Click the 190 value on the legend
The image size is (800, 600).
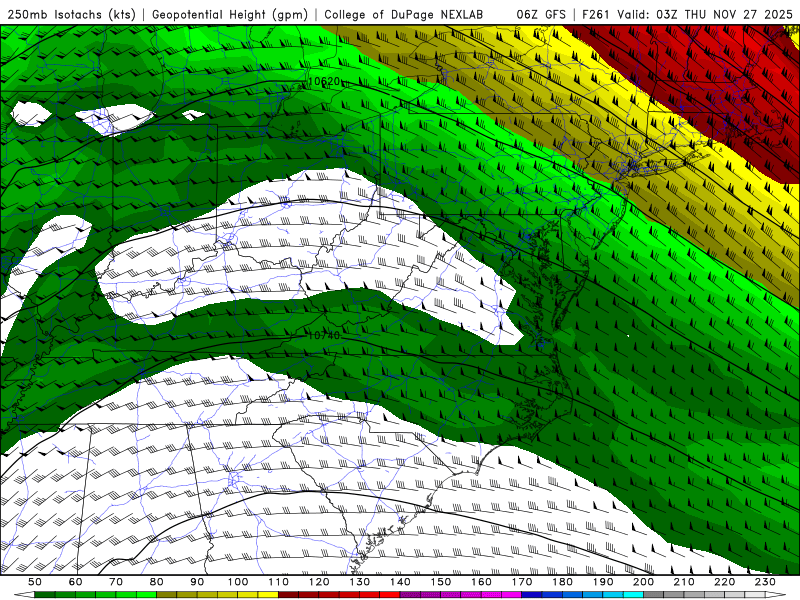pyautogui.click(x=603, y=582)
